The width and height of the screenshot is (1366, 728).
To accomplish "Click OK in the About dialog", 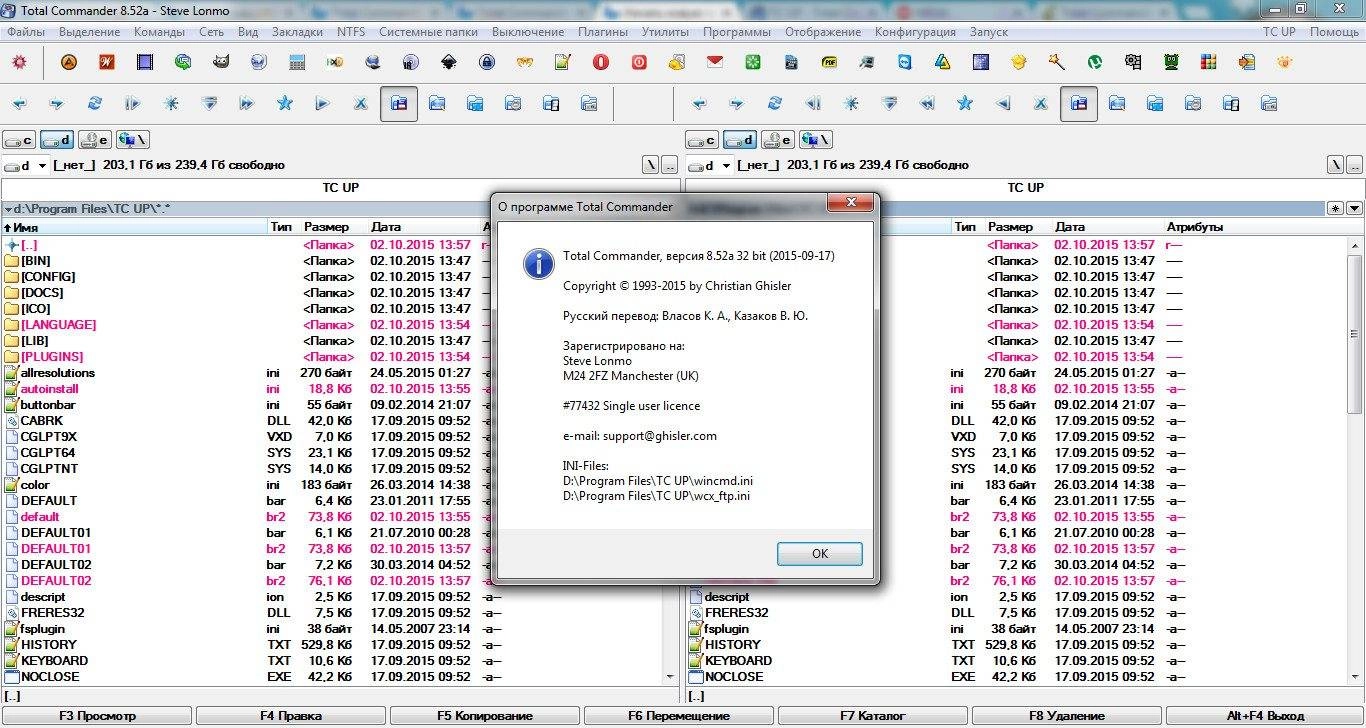I will tap(820, 554).
